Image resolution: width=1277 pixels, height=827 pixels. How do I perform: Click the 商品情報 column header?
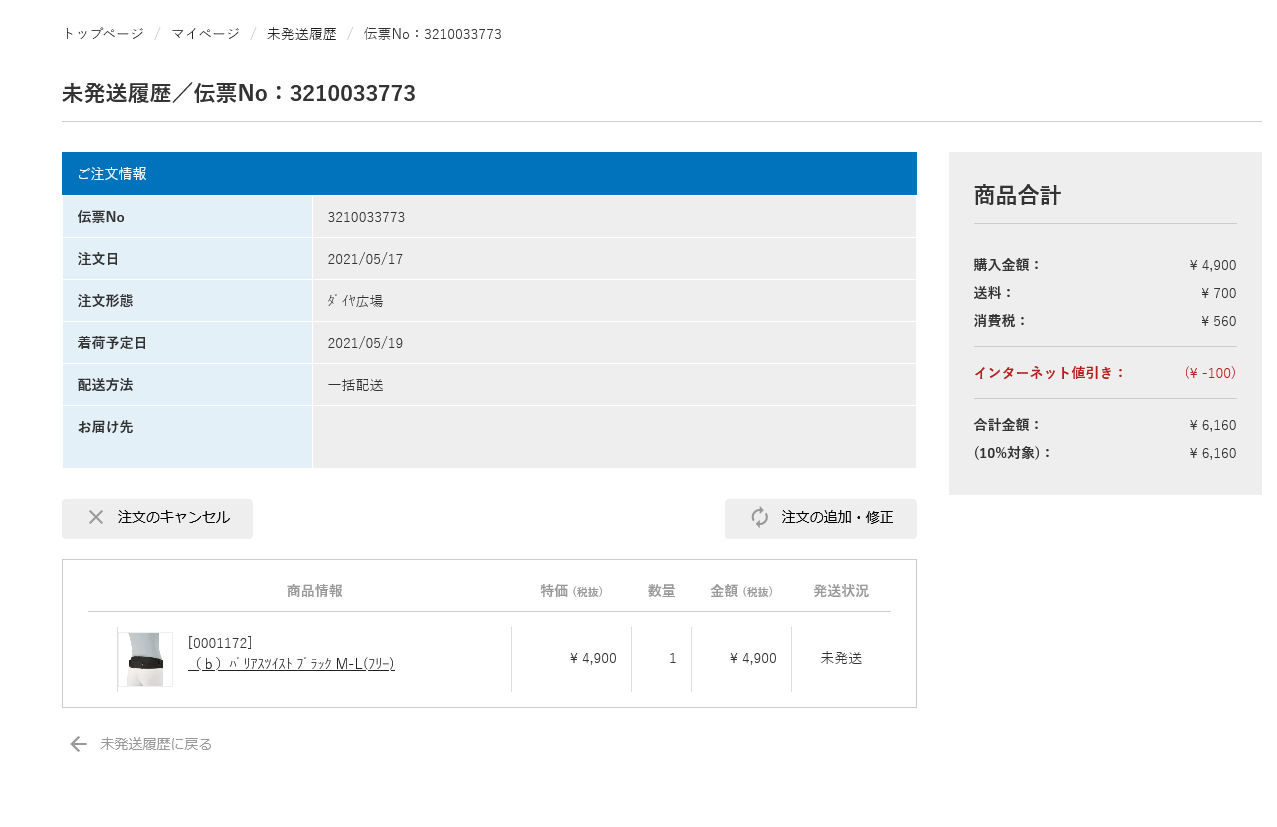(315, 591)
